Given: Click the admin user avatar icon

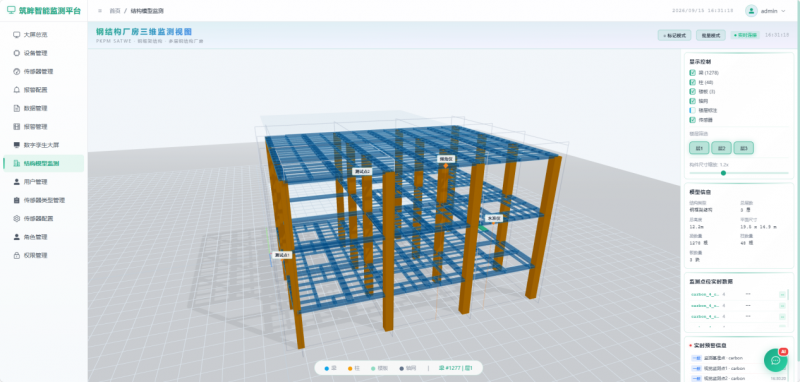Looking at the screenshot, I should point(751,11).
